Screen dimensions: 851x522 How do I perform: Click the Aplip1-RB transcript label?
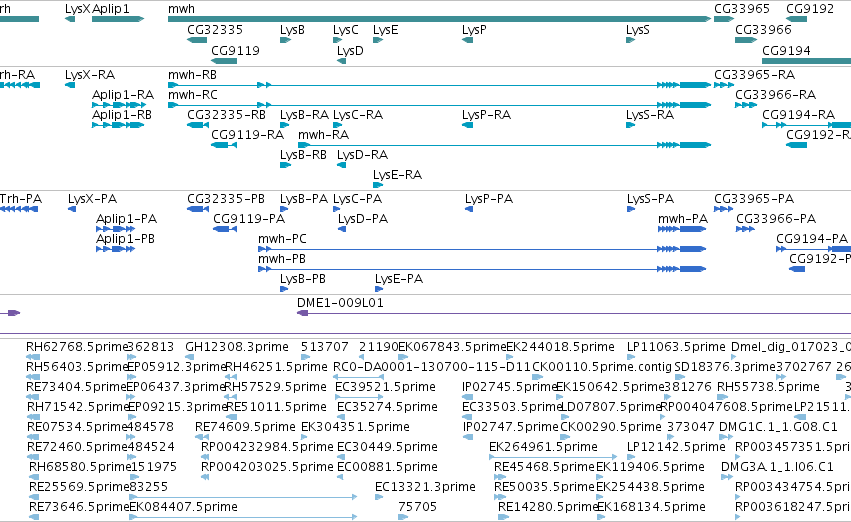tap(122, 115)
